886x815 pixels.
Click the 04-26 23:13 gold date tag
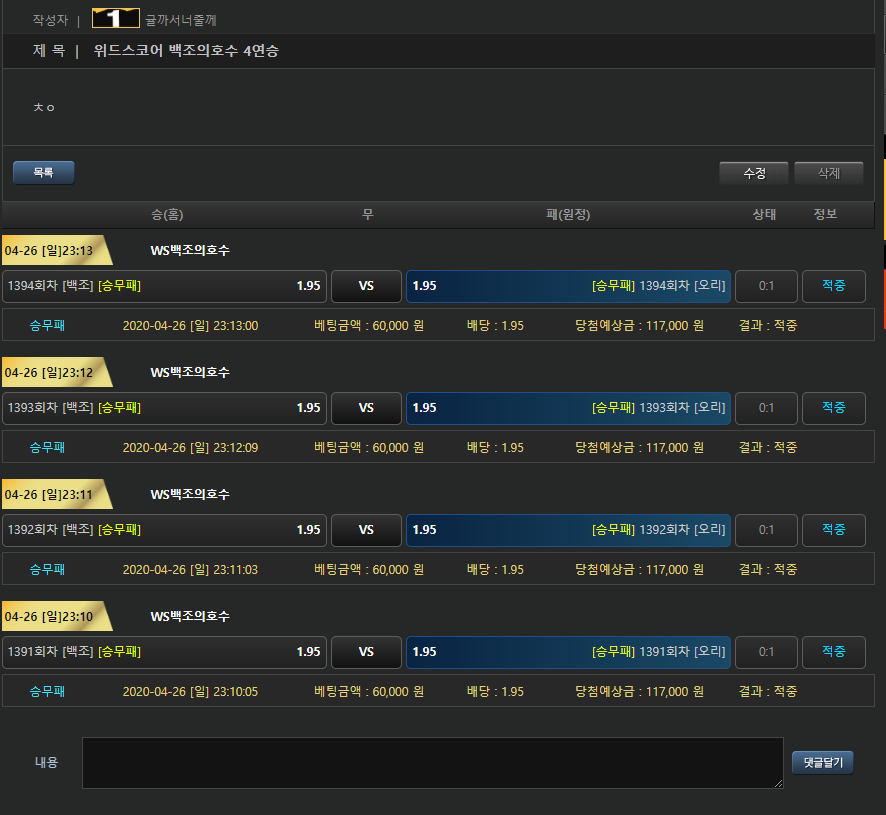click(x=50, y=251)
